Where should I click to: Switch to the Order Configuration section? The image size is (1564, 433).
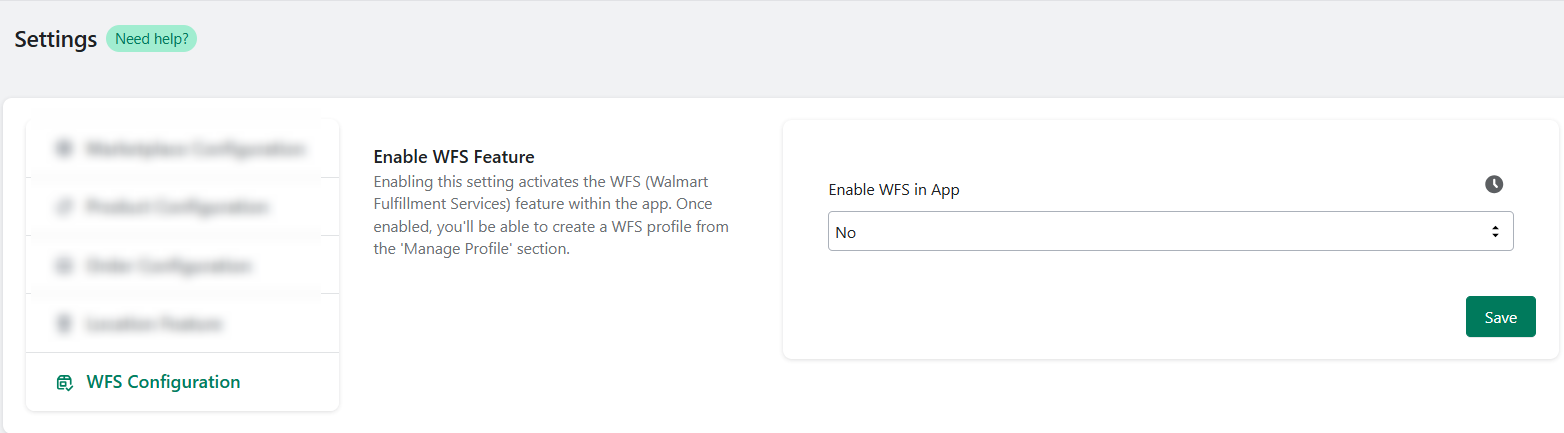[x=182, y=266]
